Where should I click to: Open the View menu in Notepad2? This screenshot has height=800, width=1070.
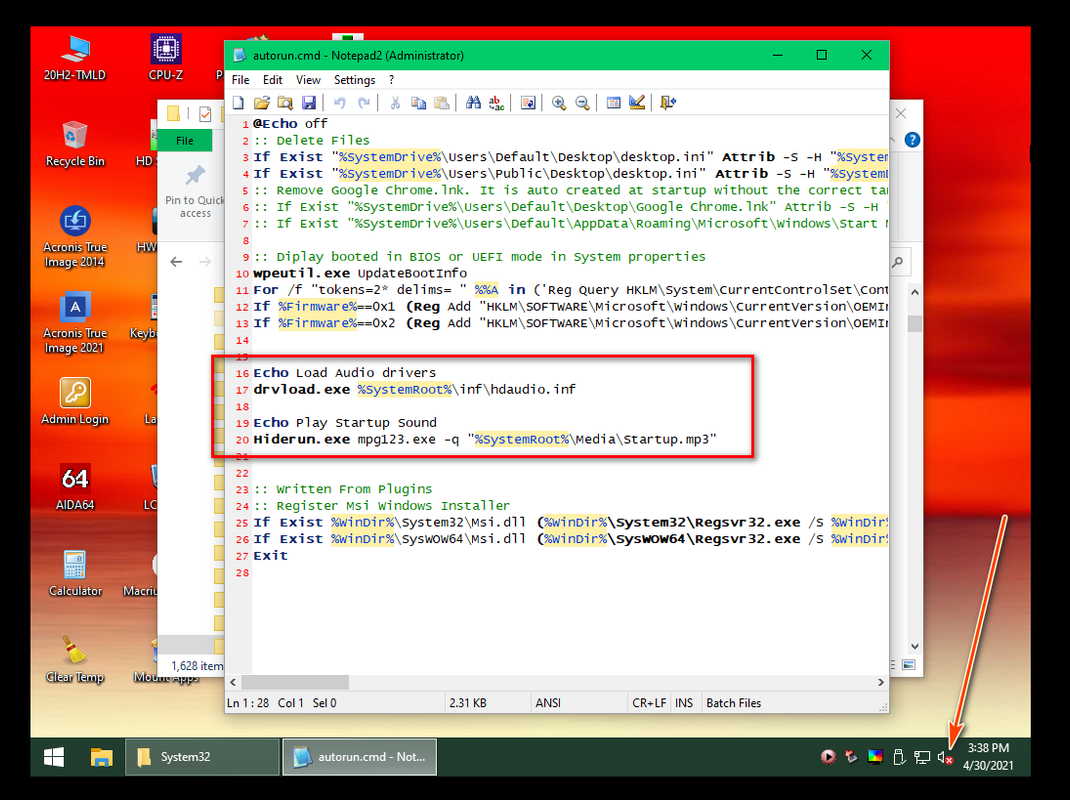308,80
